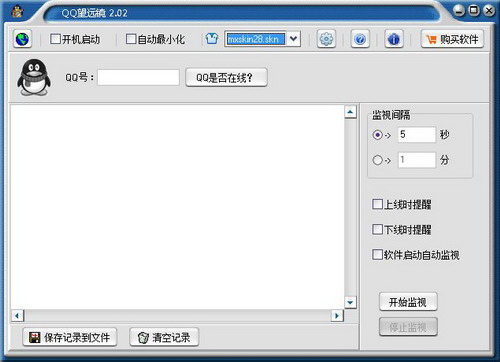The height and width of the screenshot is (362, 500).
Task: Click 开始监视 start monitoring button
Action: tap(408, 302)
